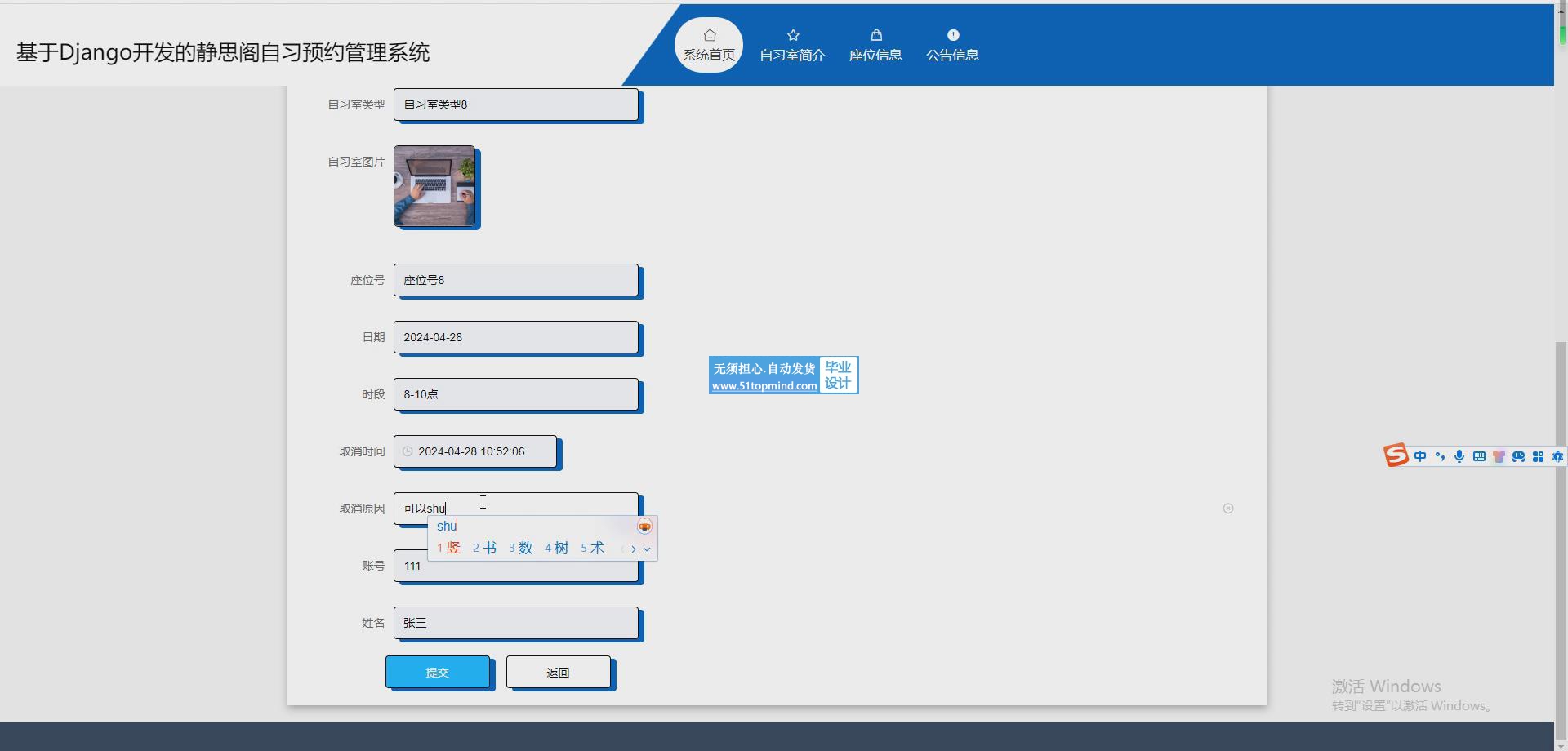The image size is (1568, 751).
Task: Click the 座位号 input field
Action: click(x=516, y=280)
